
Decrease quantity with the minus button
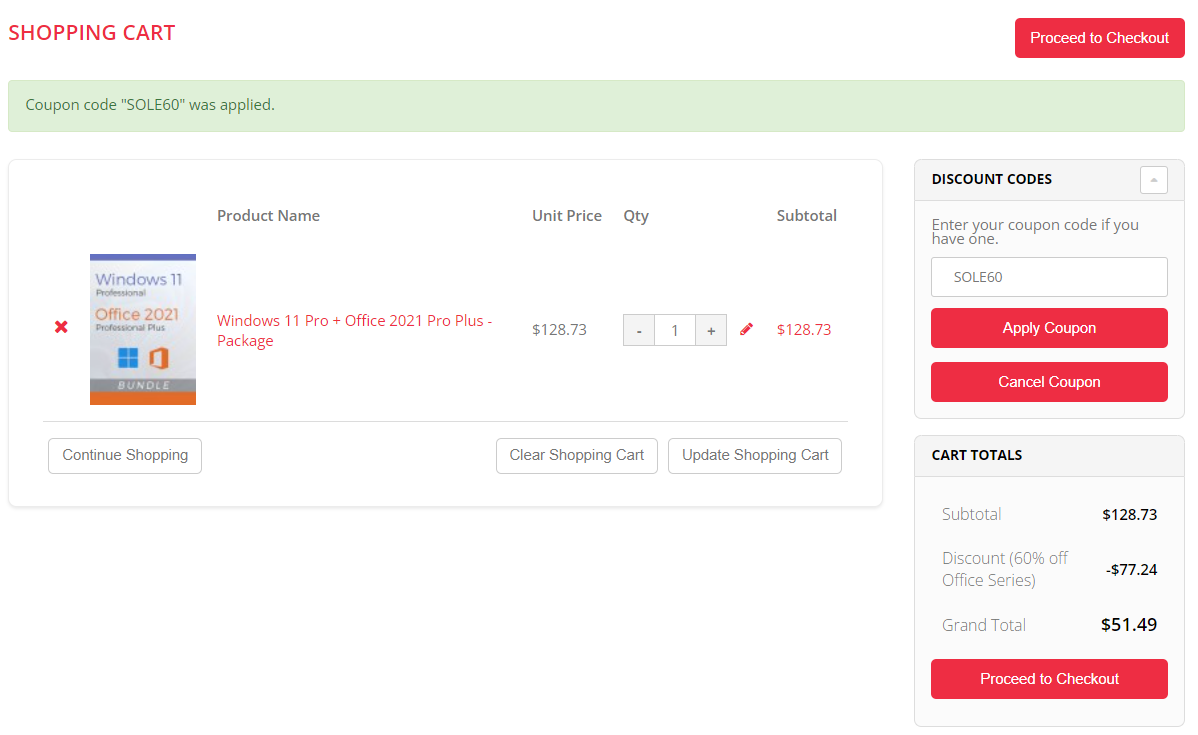[x=639, y=330]
